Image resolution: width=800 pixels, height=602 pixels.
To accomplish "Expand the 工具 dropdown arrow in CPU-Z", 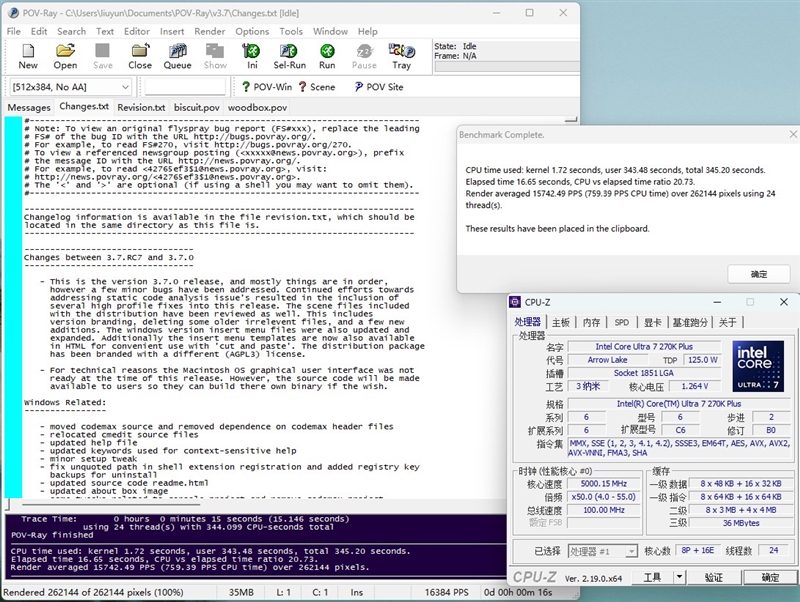I will pos(677,577).
